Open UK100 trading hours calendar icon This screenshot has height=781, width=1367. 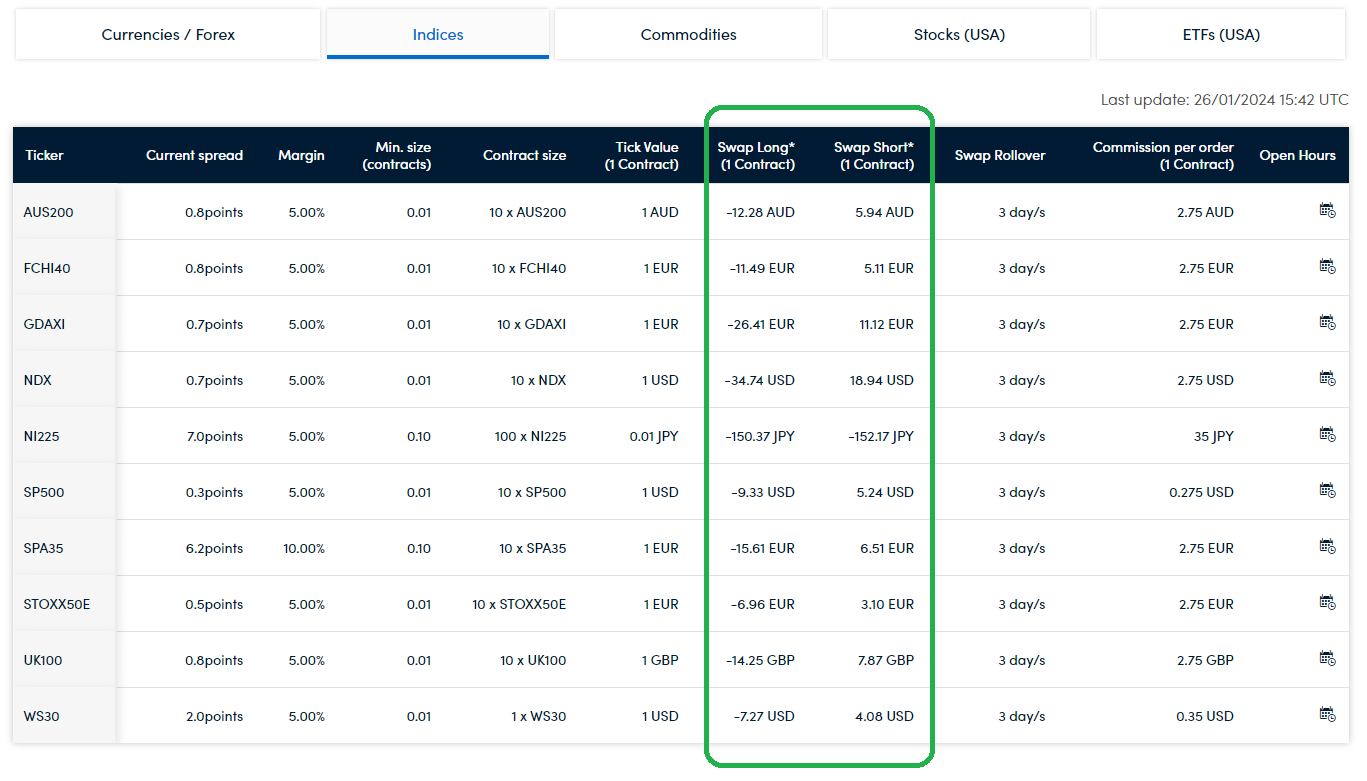click(x=1327, y=658)
